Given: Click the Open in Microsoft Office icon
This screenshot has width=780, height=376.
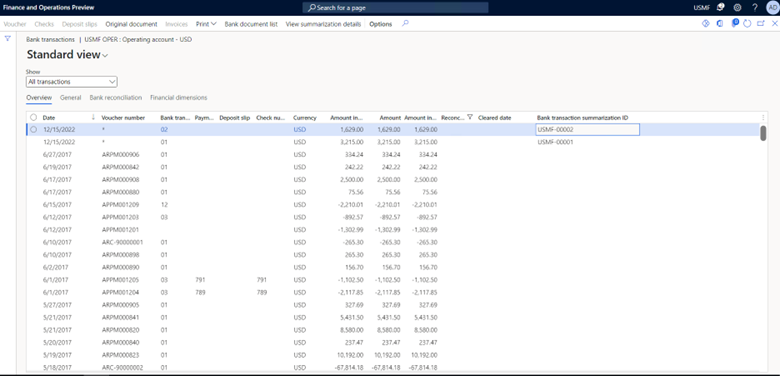Looking at the screenshot, I should [719, 23].
